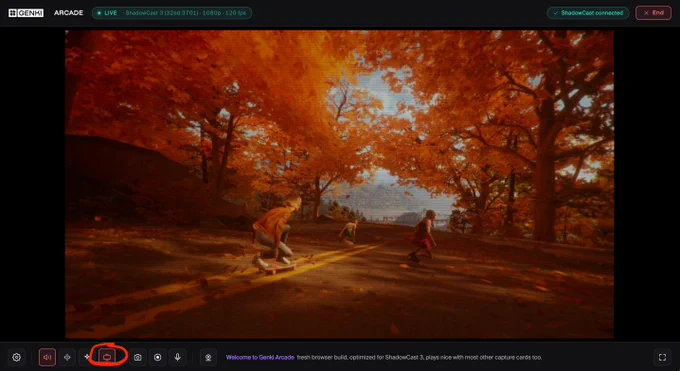Toggle the circled display mode button

point(107,357)
